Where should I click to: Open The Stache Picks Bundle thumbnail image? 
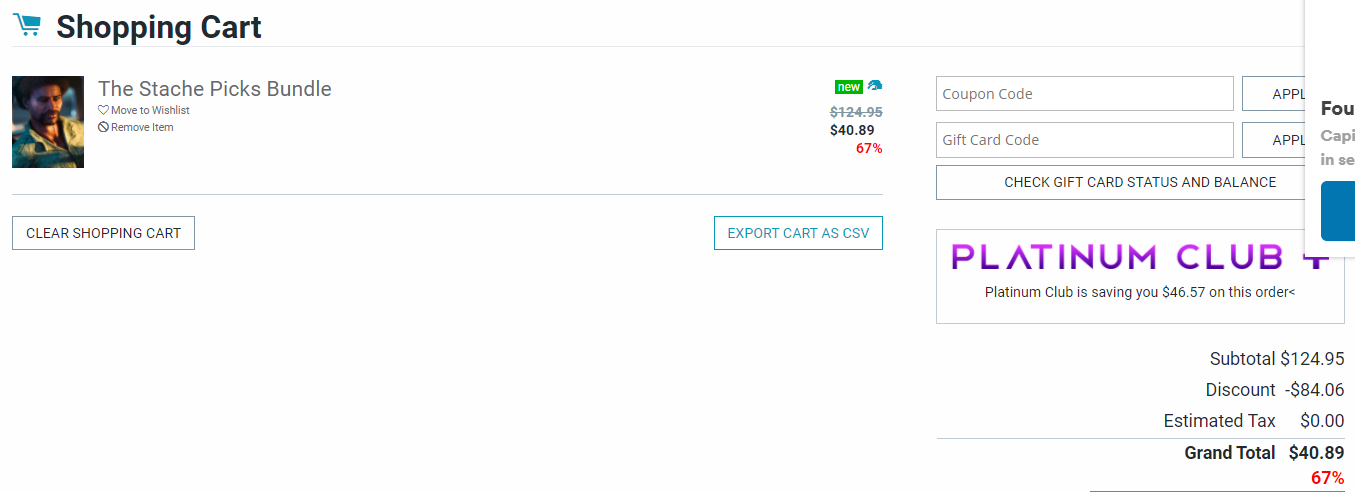[48, 122]
